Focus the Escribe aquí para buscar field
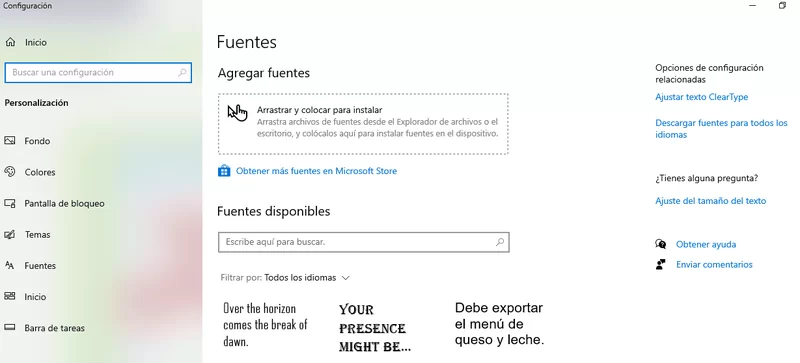The height and width of the screenshot is (363, 800). click(364, 242)
